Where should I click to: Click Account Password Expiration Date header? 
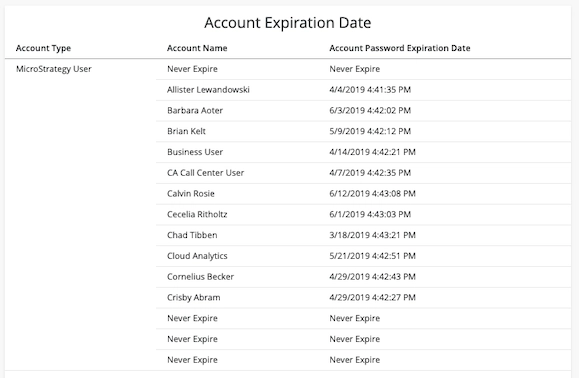pos(400,48)
